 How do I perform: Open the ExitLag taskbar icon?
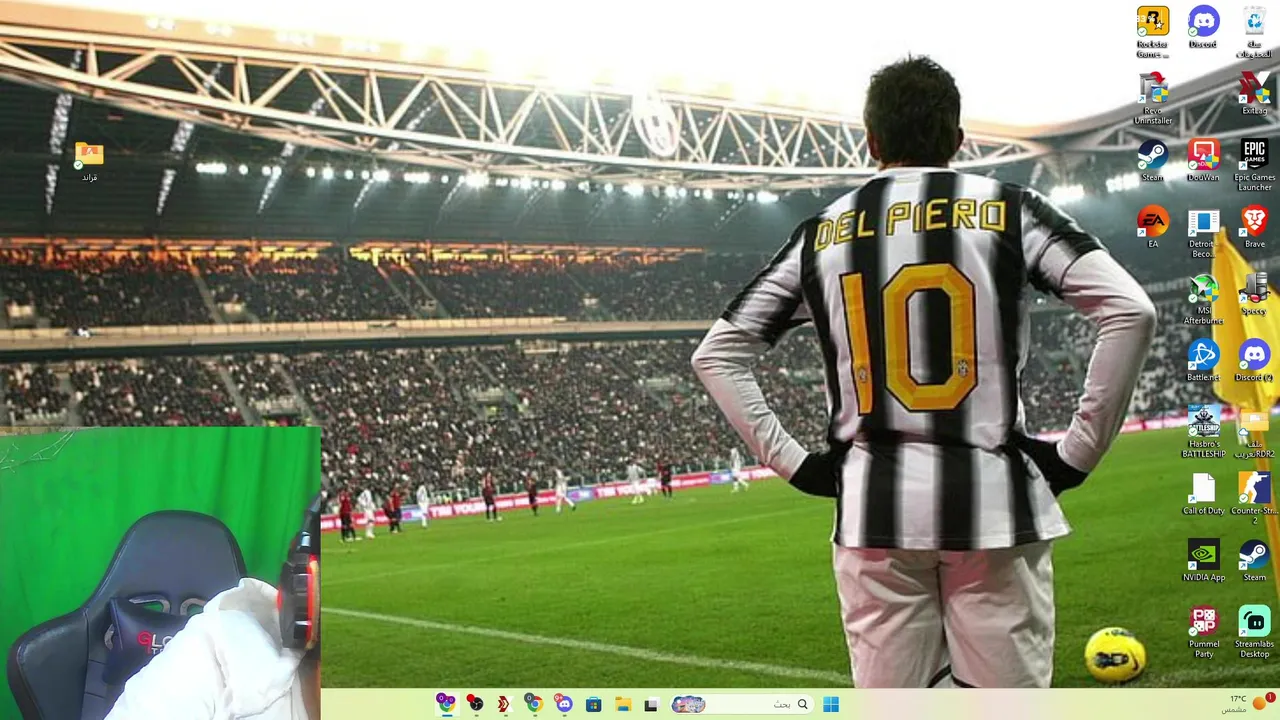point(503,704)
